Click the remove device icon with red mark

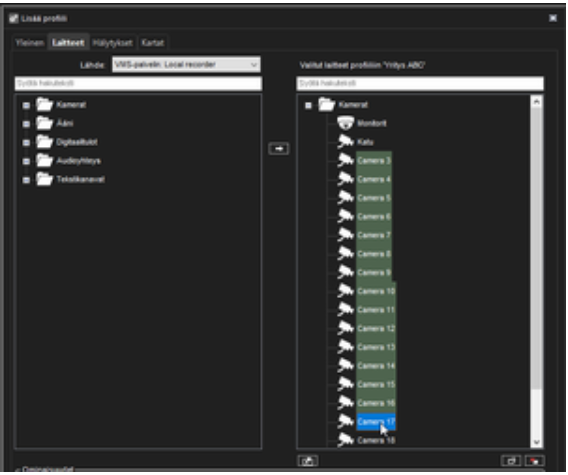click(535, 461)
